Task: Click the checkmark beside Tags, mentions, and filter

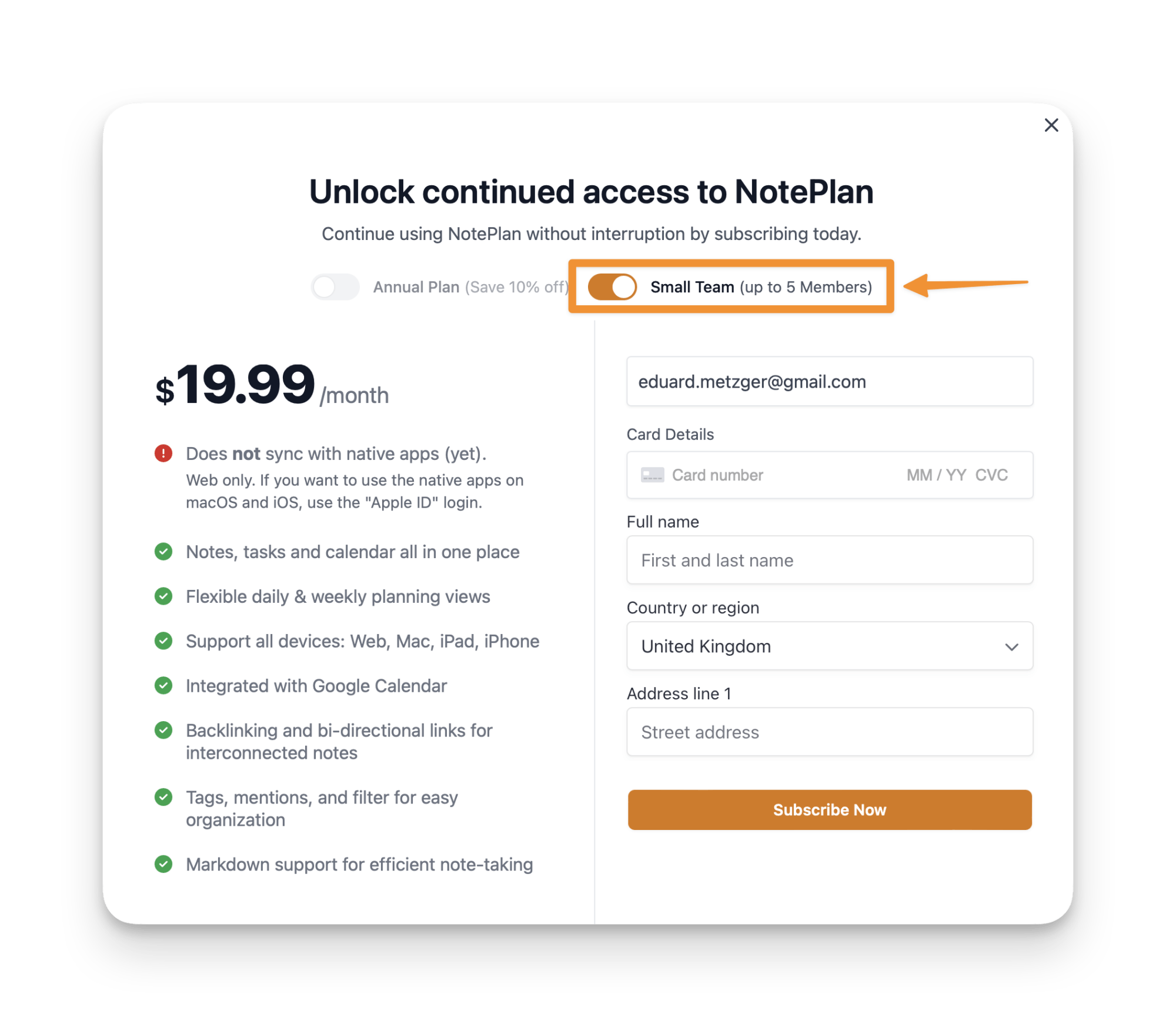Action: coord(163,798)
